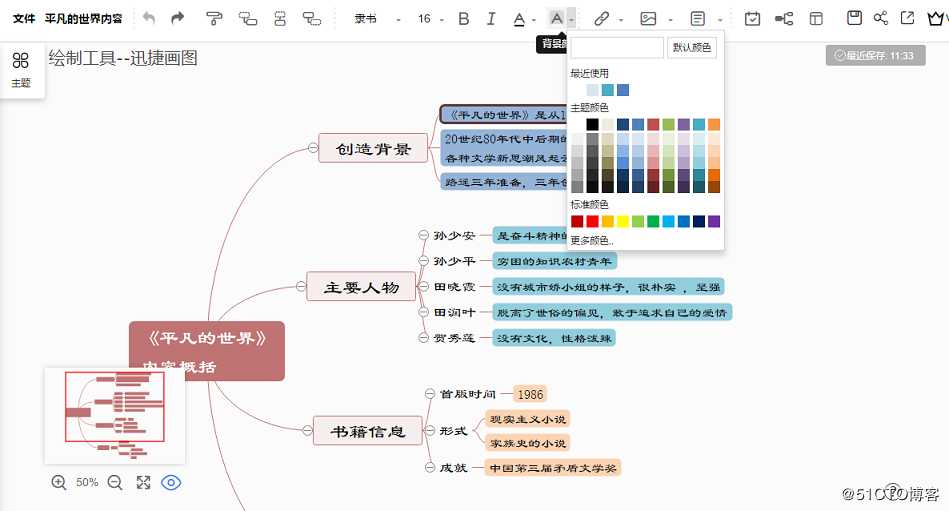Select the 创造背景 topic node
Screen dimensions: 949x511
pyautogui.click(x=373, y=148)
